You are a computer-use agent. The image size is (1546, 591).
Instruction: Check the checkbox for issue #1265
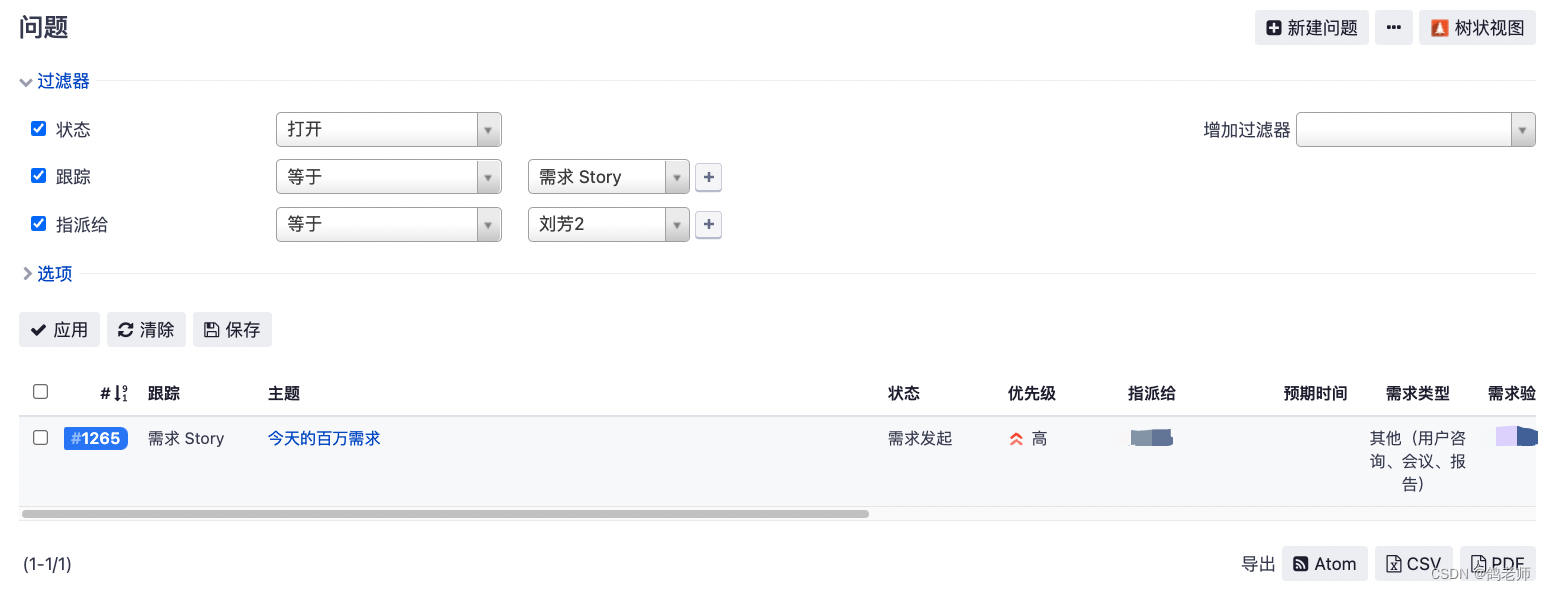(x=40, y=437)
